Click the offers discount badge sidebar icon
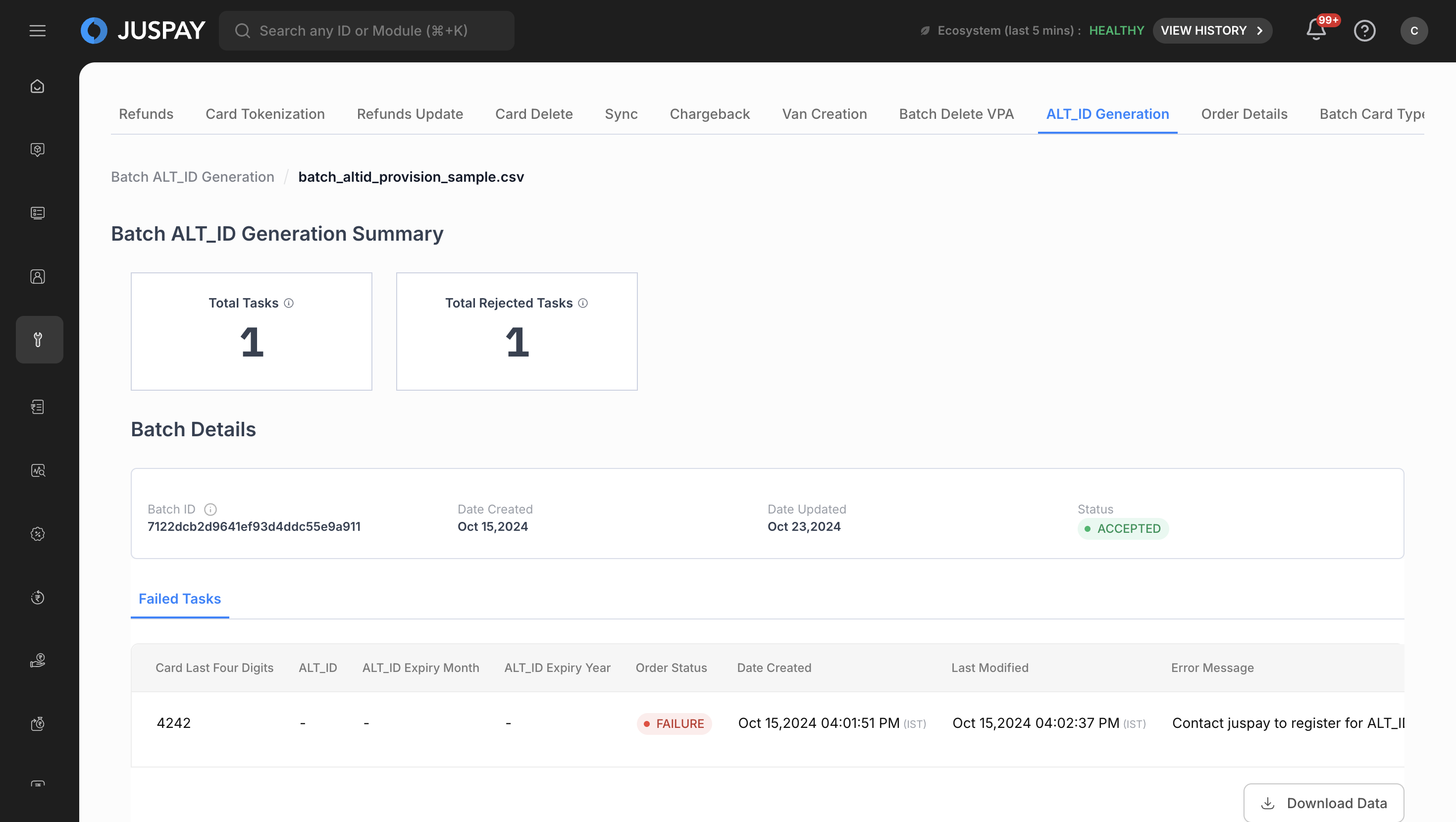Image resolution: width=1456 pixels, height=822 pixels. [37, 534]
